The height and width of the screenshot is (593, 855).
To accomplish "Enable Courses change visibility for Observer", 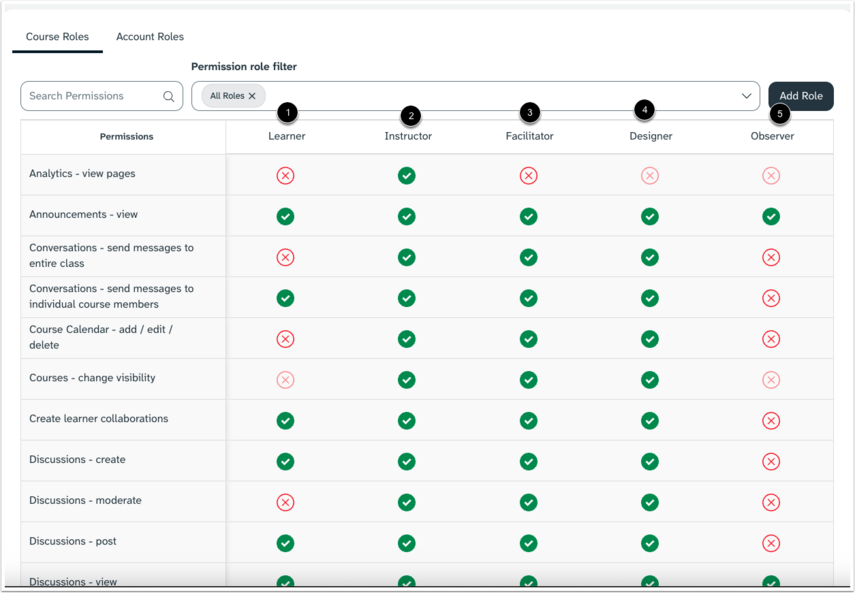I will tap(771, 380).
